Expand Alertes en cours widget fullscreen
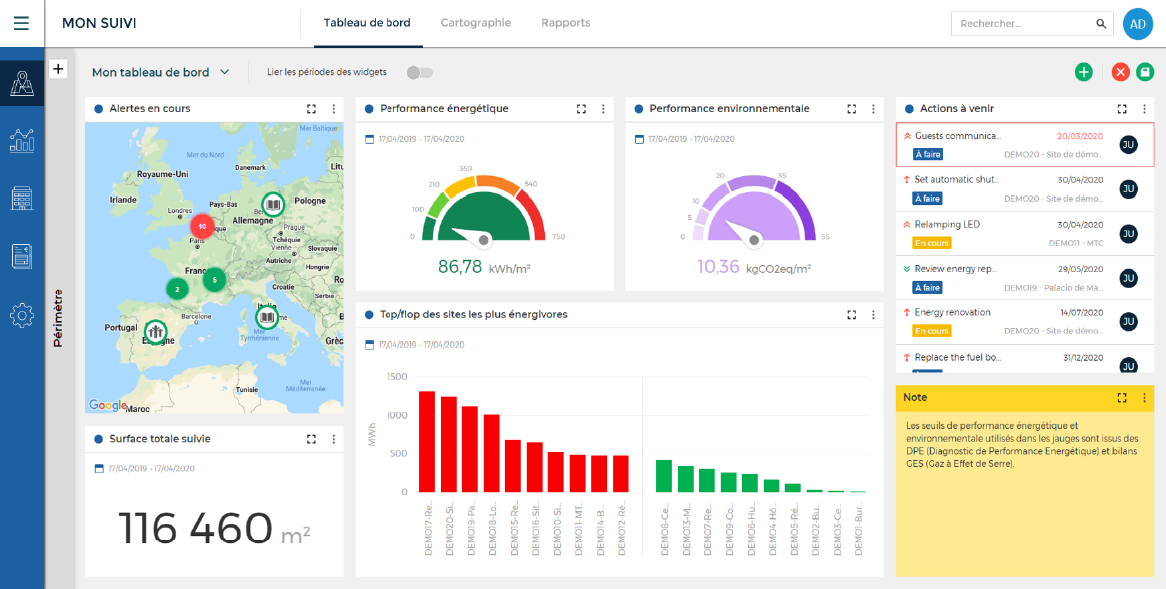Image resolution: width=1166 pixels, height=589 pixels. pos(312,109)
